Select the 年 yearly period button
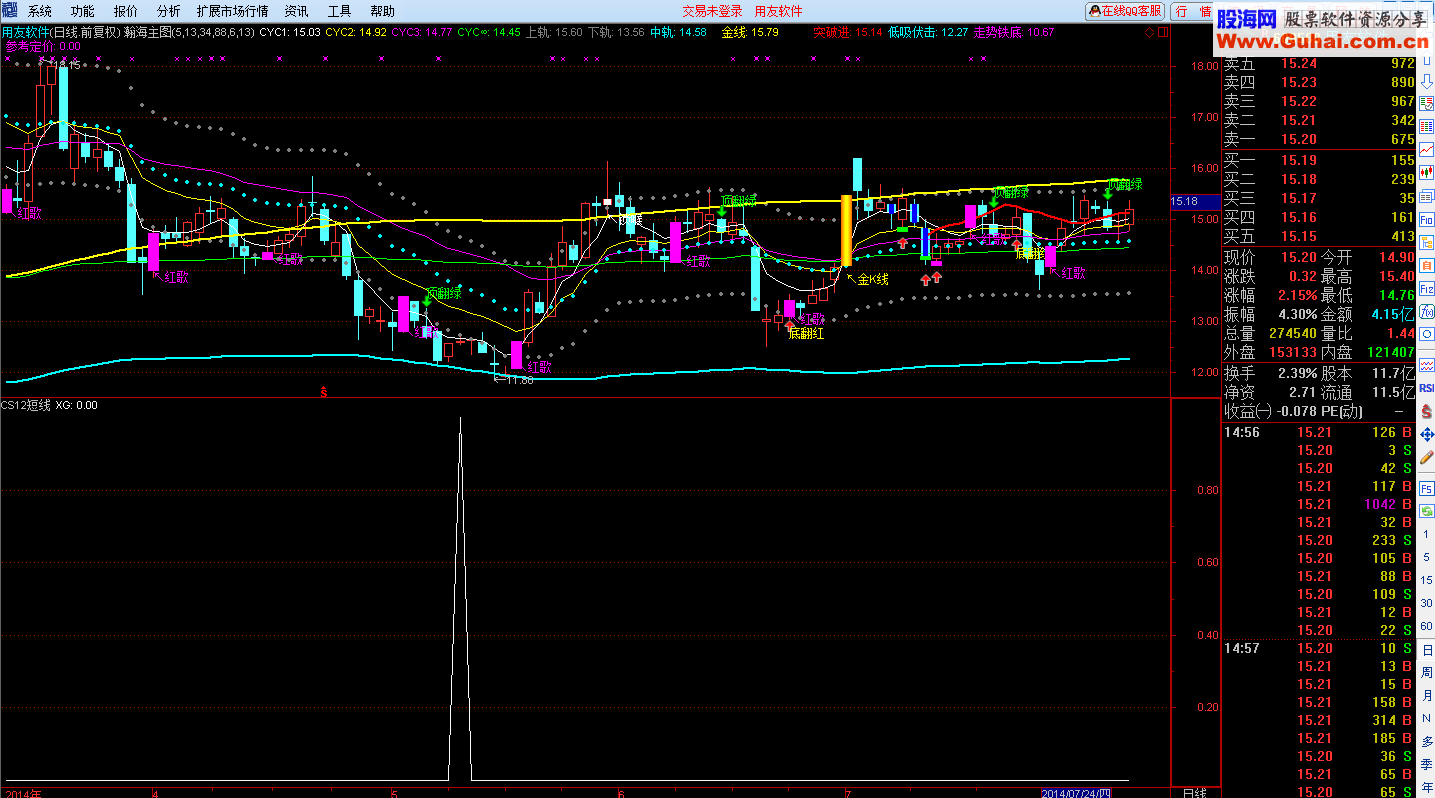1435x798 pixels. point(1426,786)
